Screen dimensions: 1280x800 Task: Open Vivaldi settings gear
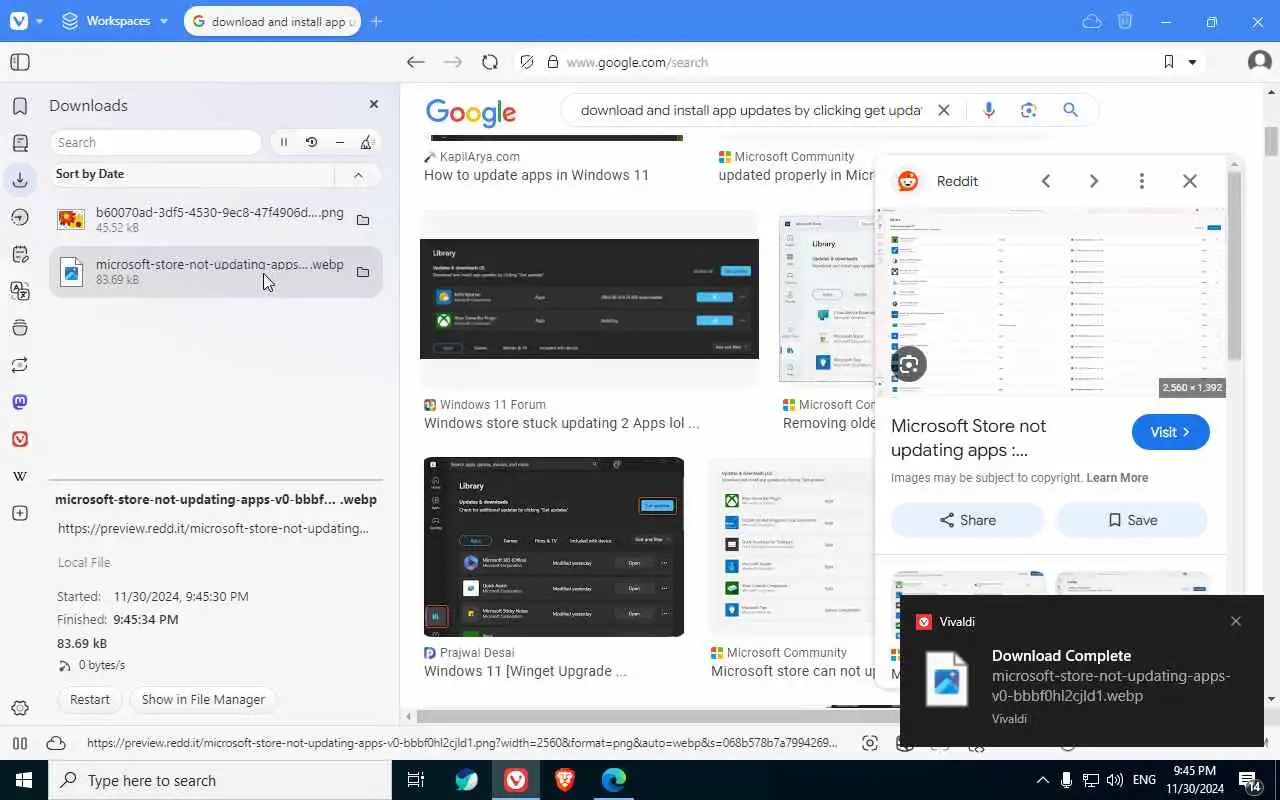pos(20,709)
